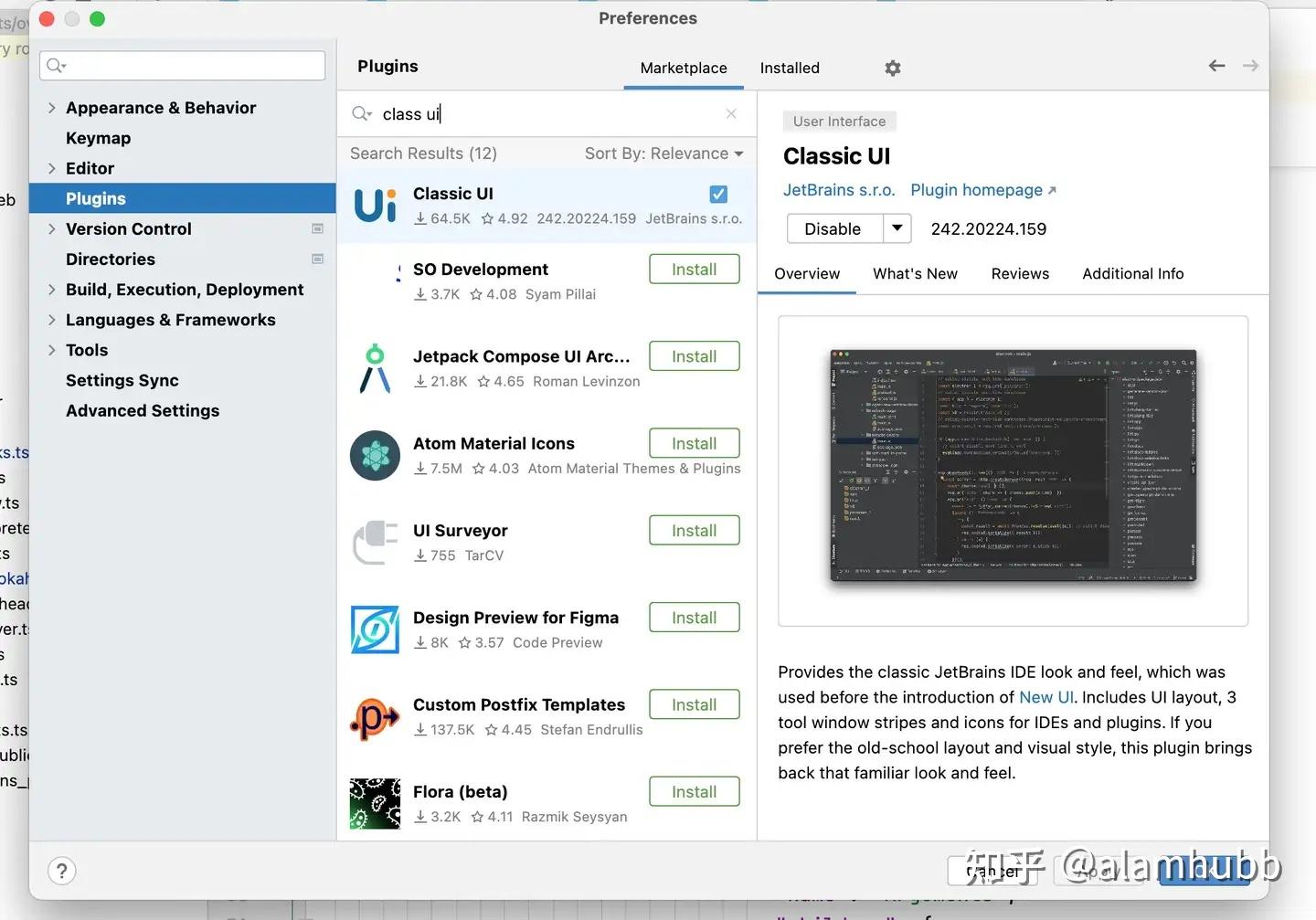Click the Atom Material Icons plugin icon

click(375, 455)
